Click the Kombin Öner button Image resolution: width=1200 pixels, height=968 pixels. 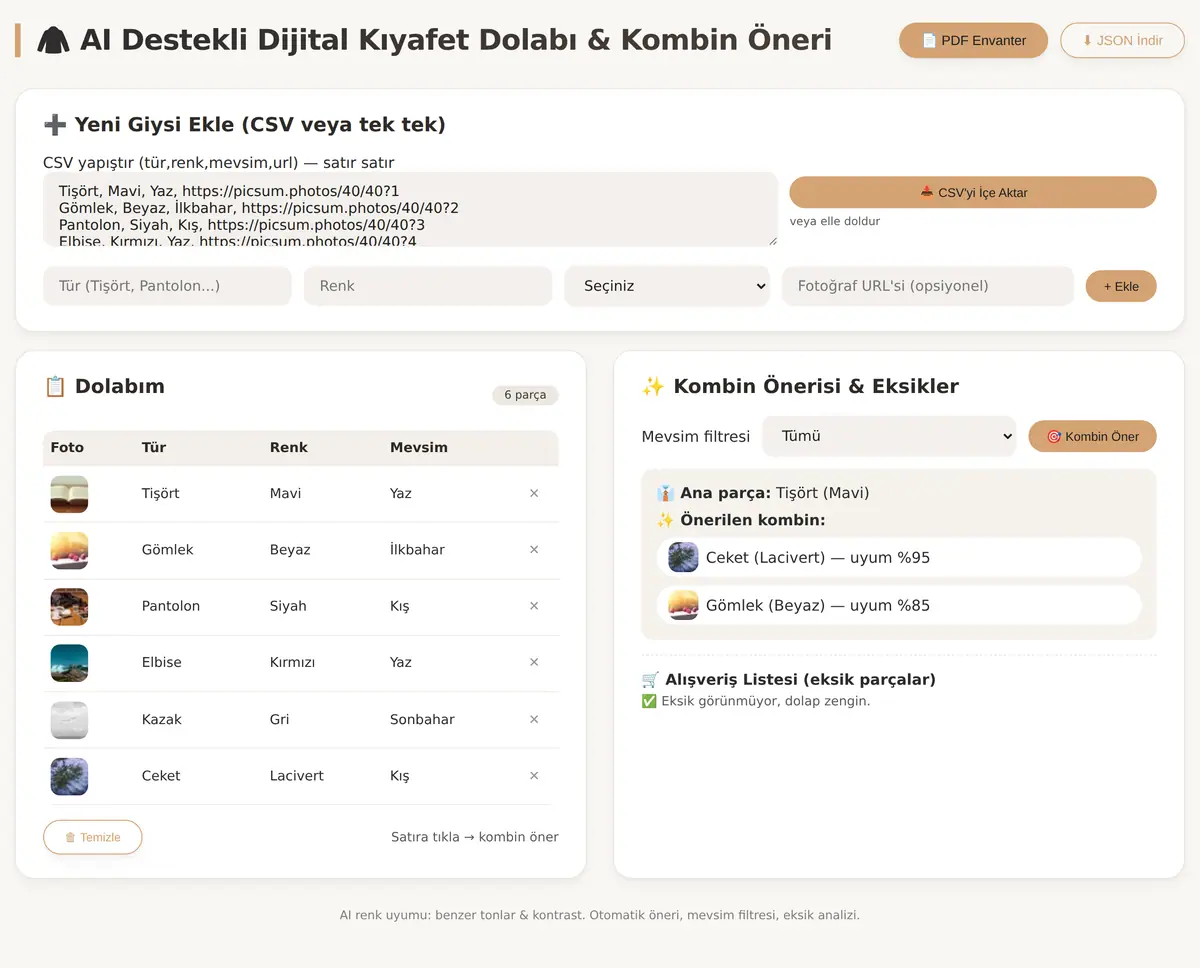click(x=1092, y=436)
